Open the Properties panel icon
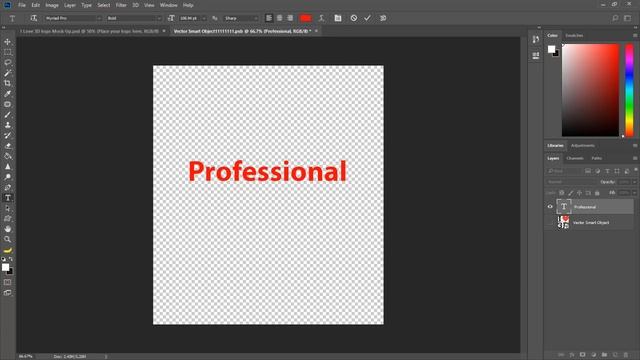640x360 pixels. pyautogui.click(x=536, y=55)
